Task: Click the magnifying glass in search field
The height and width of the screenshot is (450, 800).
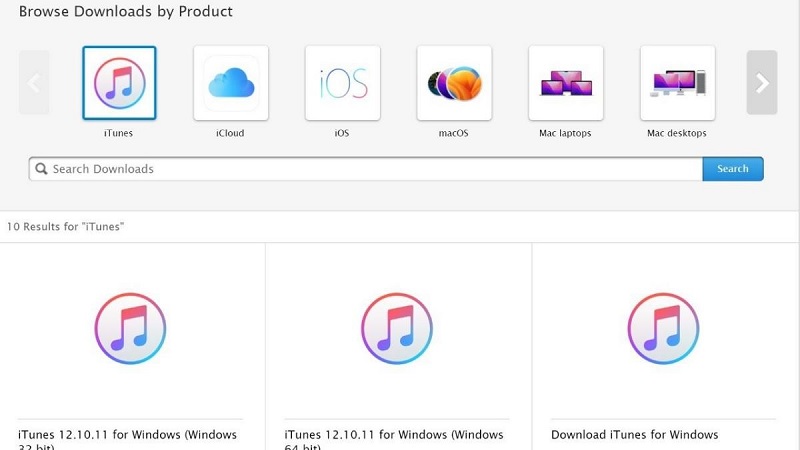Action: [41, 169]
